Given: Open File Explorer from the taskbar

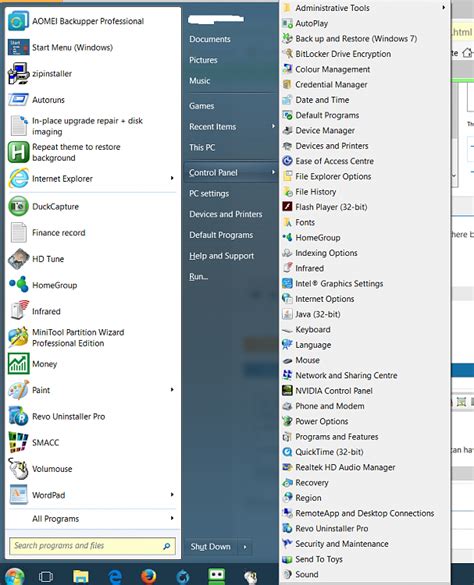Looking at the screenshot, I should click(80, 577).
